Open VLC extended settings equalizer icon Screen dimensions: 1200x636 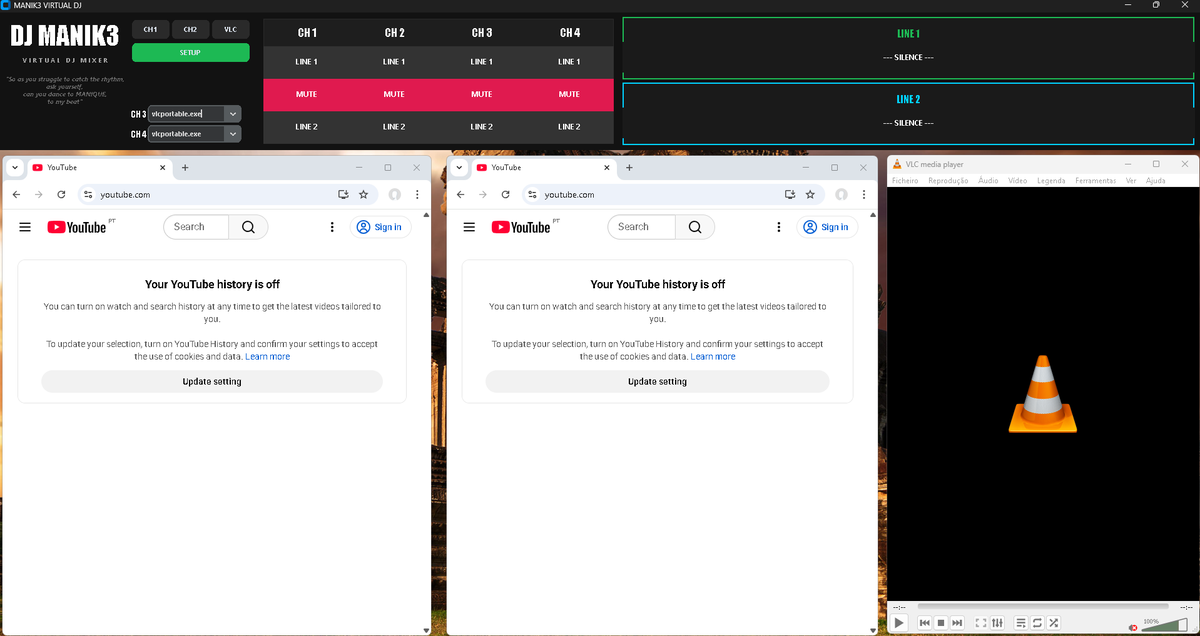997,622
